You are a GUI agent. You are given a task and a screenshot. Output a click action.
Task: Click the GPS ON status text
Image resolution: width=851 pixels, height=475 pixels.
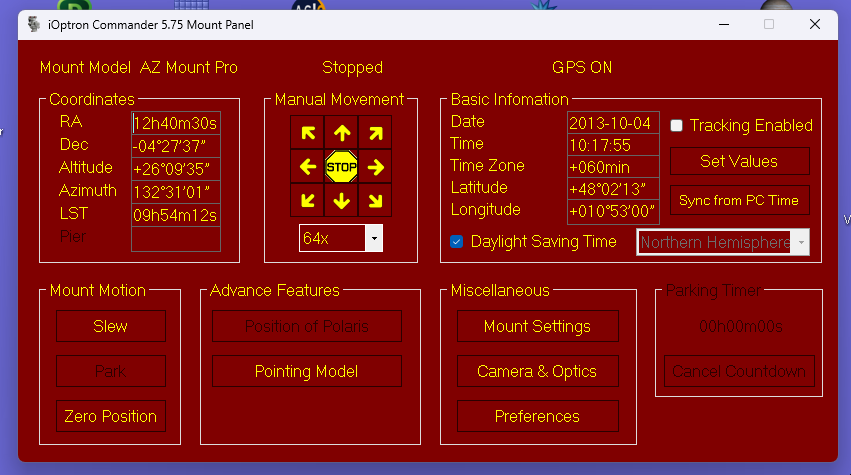coord(582,67)
